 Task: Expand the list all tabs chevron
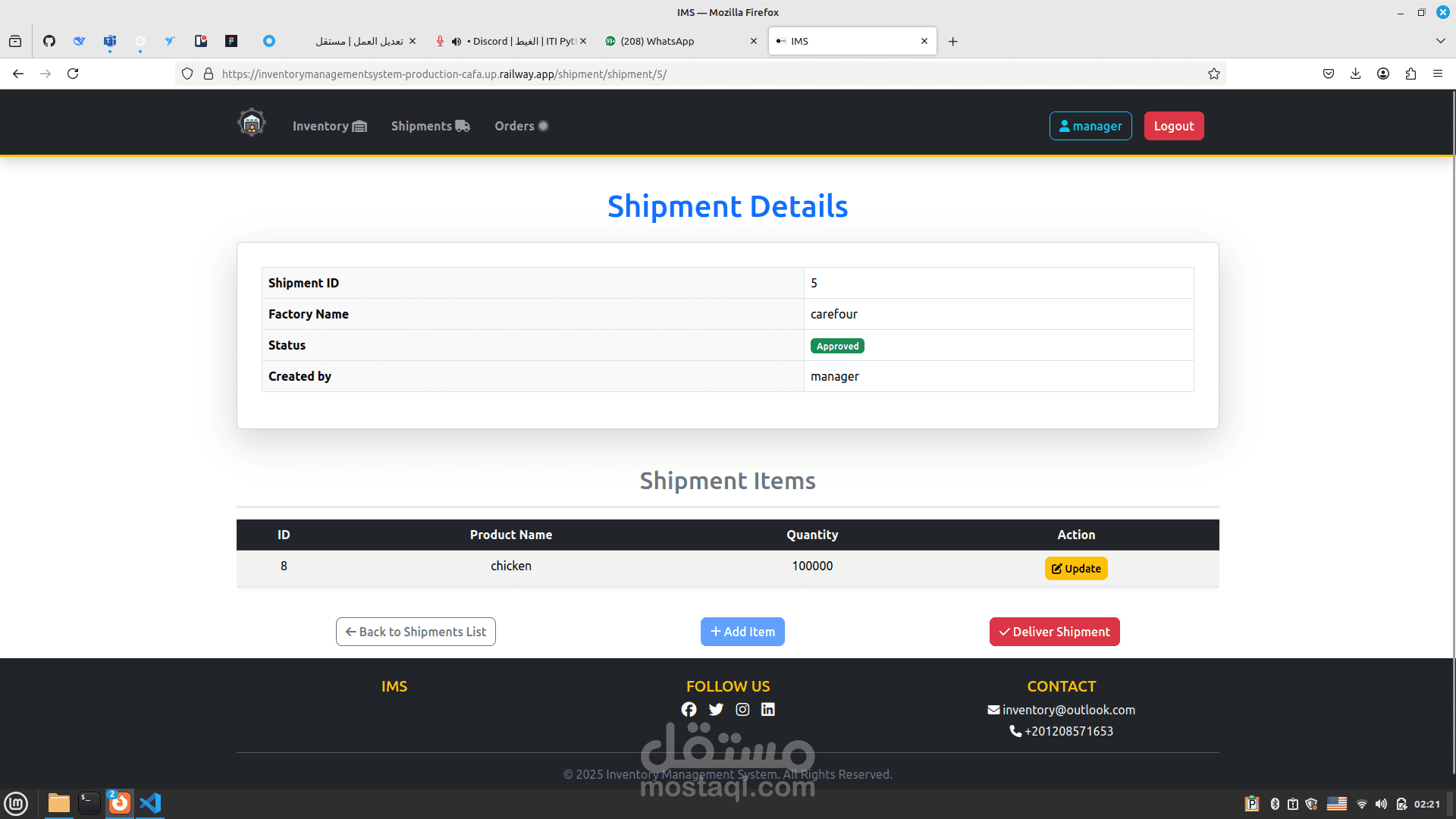click(1441, 41)
